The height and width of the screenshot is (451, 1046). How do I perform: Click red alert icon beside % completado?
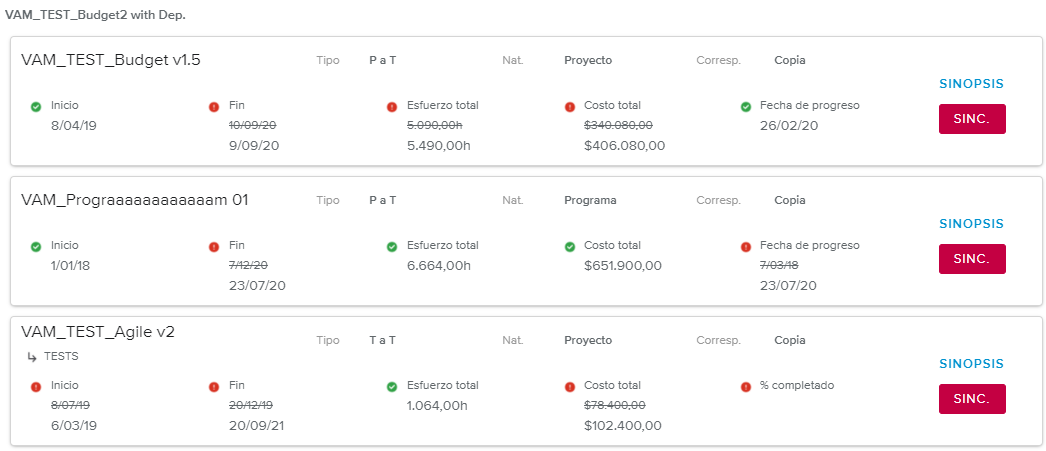click(746, 386)
